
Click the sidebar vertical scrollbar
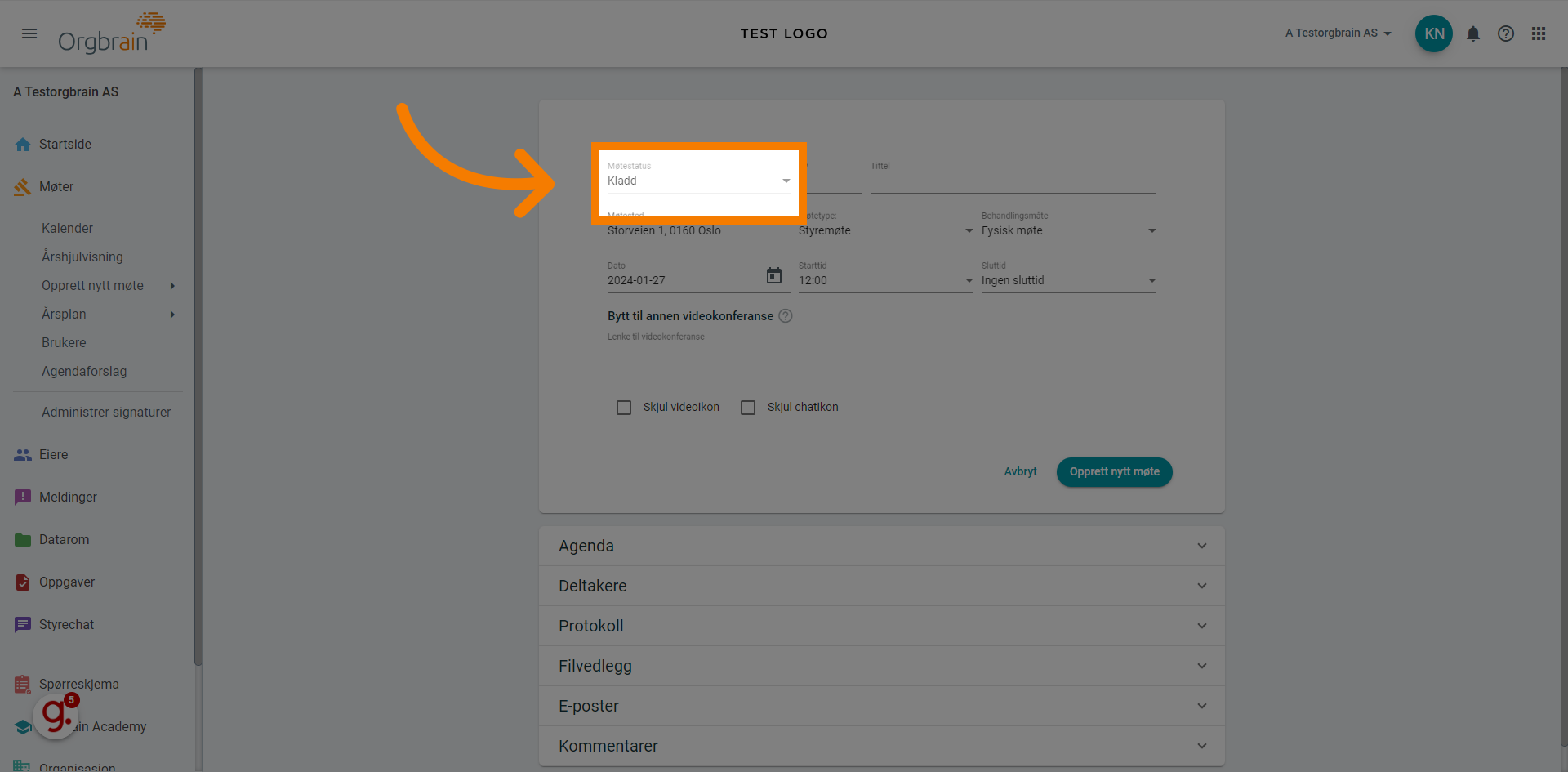[x=198, y=368]
